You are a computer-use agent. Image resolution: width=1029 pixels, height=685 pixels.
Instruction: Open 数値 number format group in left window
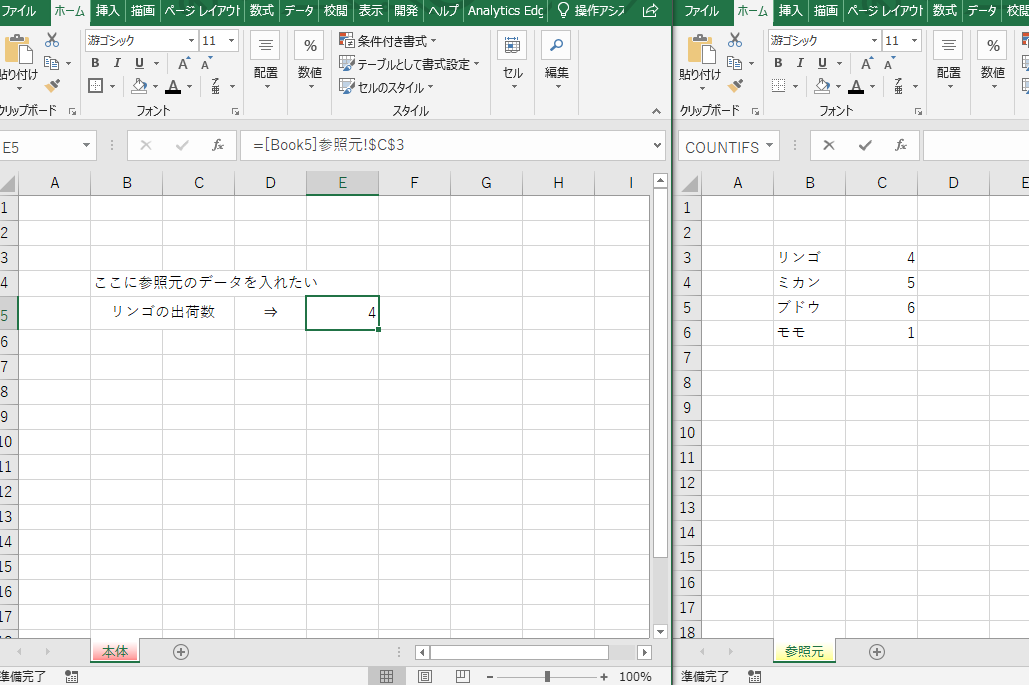(310, 61)
